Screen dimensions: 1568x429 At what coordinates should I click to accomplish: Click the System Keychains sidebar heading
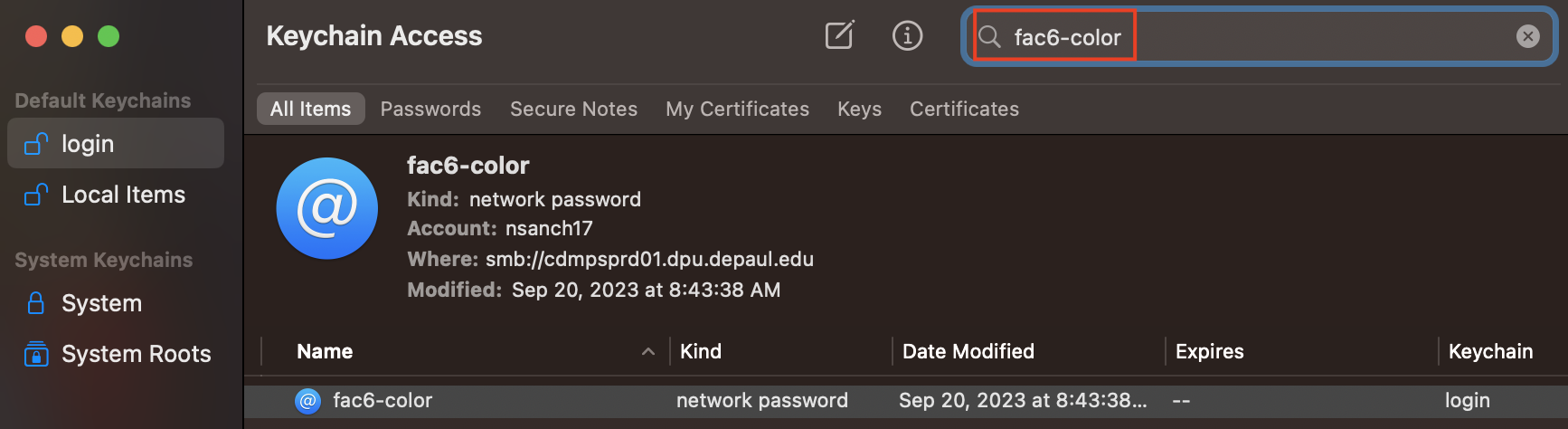click(104, 260)
